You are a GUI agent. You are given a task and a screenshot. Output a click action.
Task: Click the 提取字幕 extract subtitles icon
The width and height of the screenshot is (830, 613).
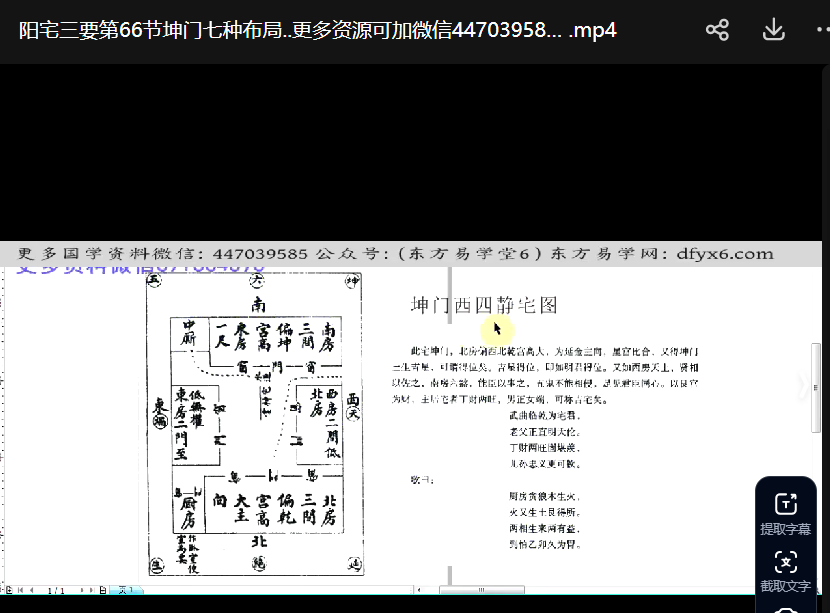[786, 504]
